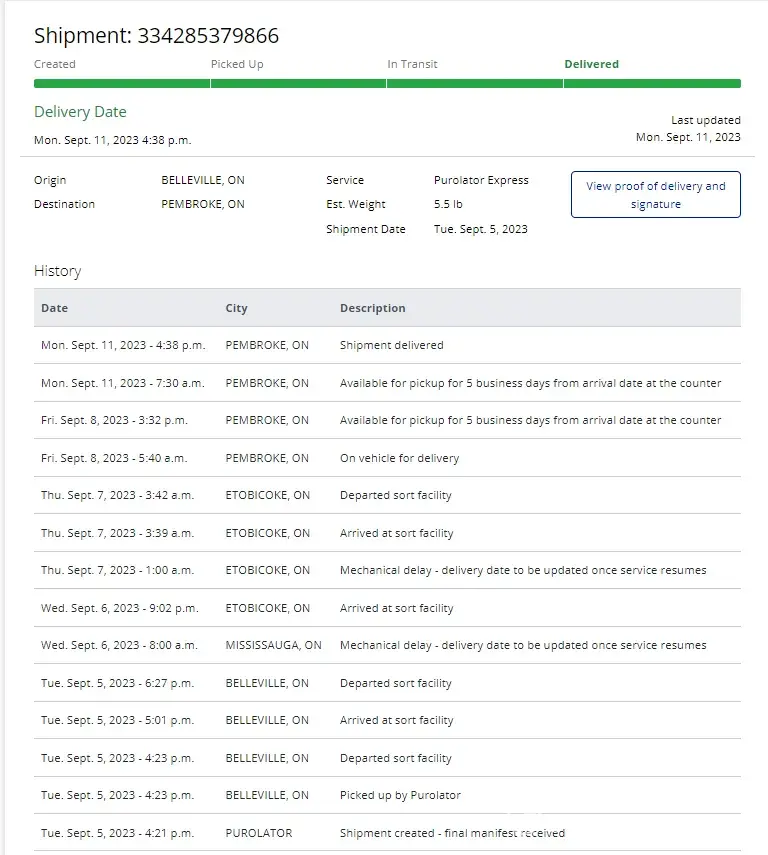The height and width of the screenshot is (855, 768).
Task: Click the Description column header
Action: pyautogui.click(x=373, y=308)
